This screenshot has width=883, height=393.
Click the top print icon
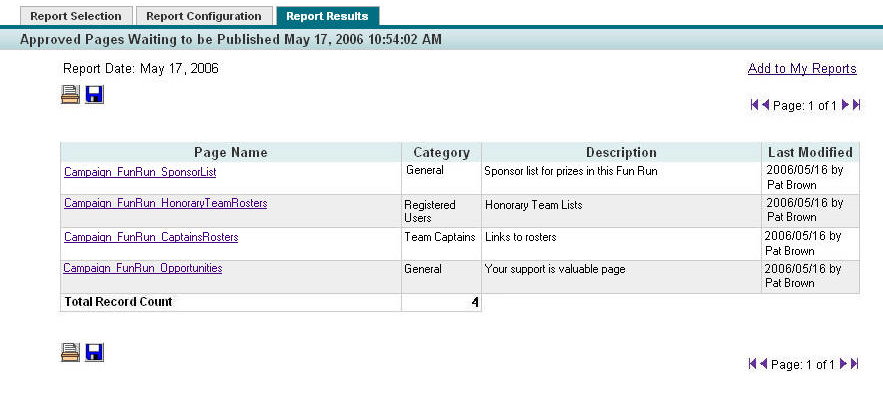(x=70, y=94)
